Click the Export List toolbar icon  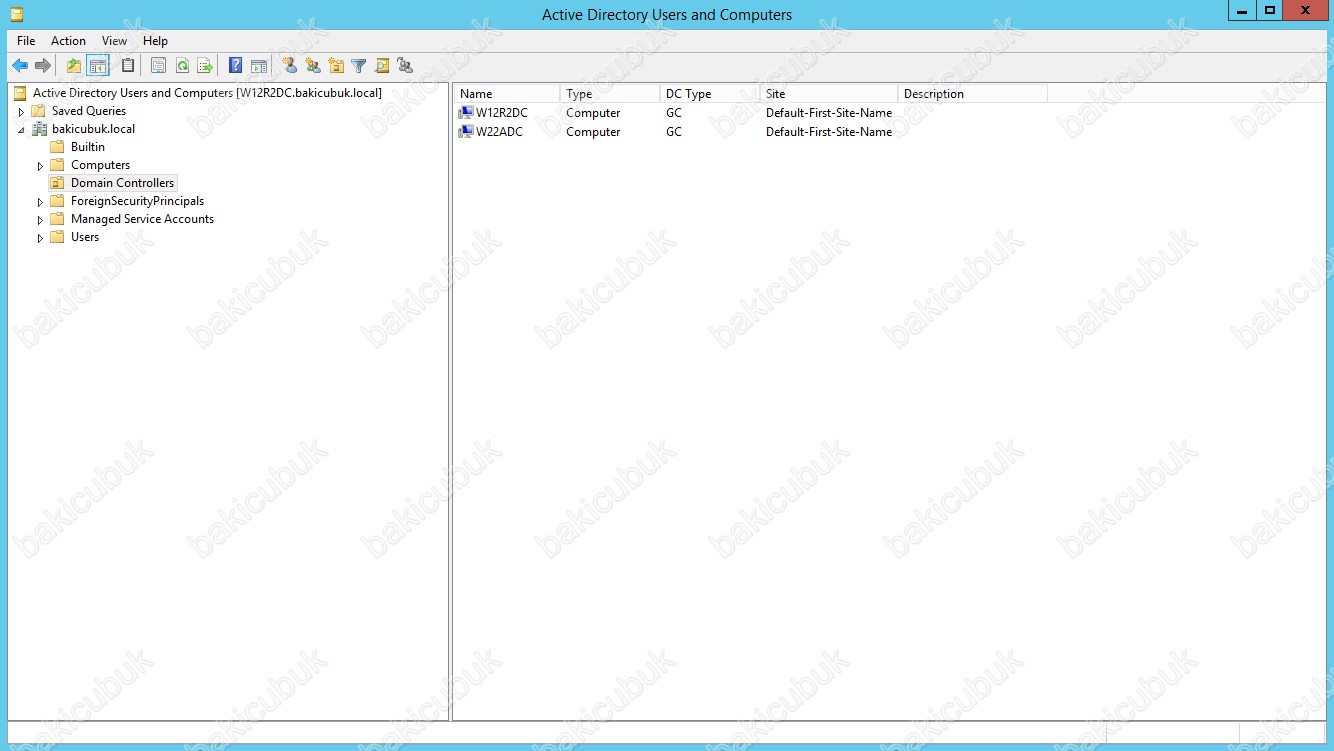pos(205,66)
